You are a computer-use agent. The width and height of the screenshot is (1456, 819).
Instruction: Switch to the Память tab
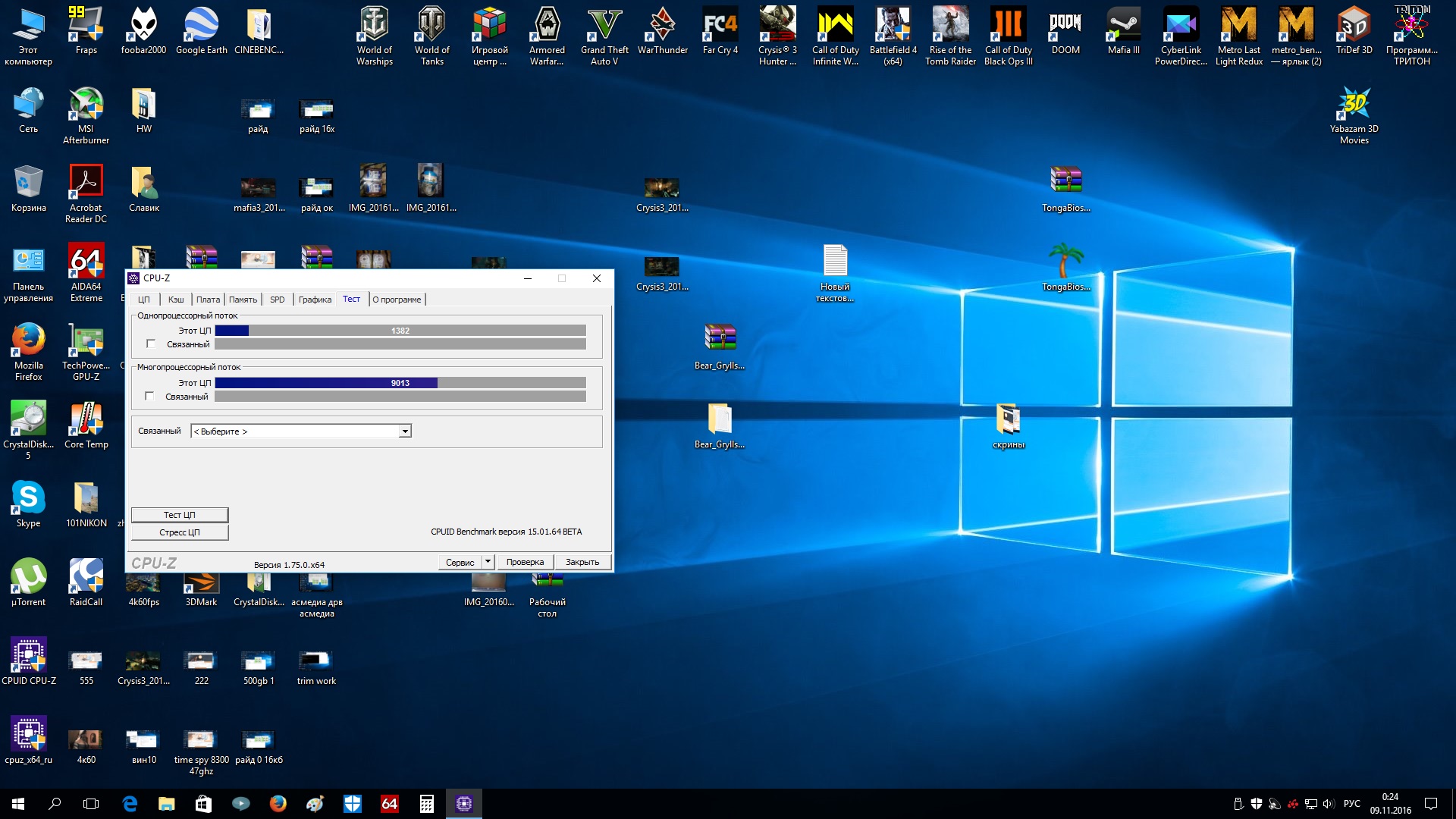[x=243, y=300]
